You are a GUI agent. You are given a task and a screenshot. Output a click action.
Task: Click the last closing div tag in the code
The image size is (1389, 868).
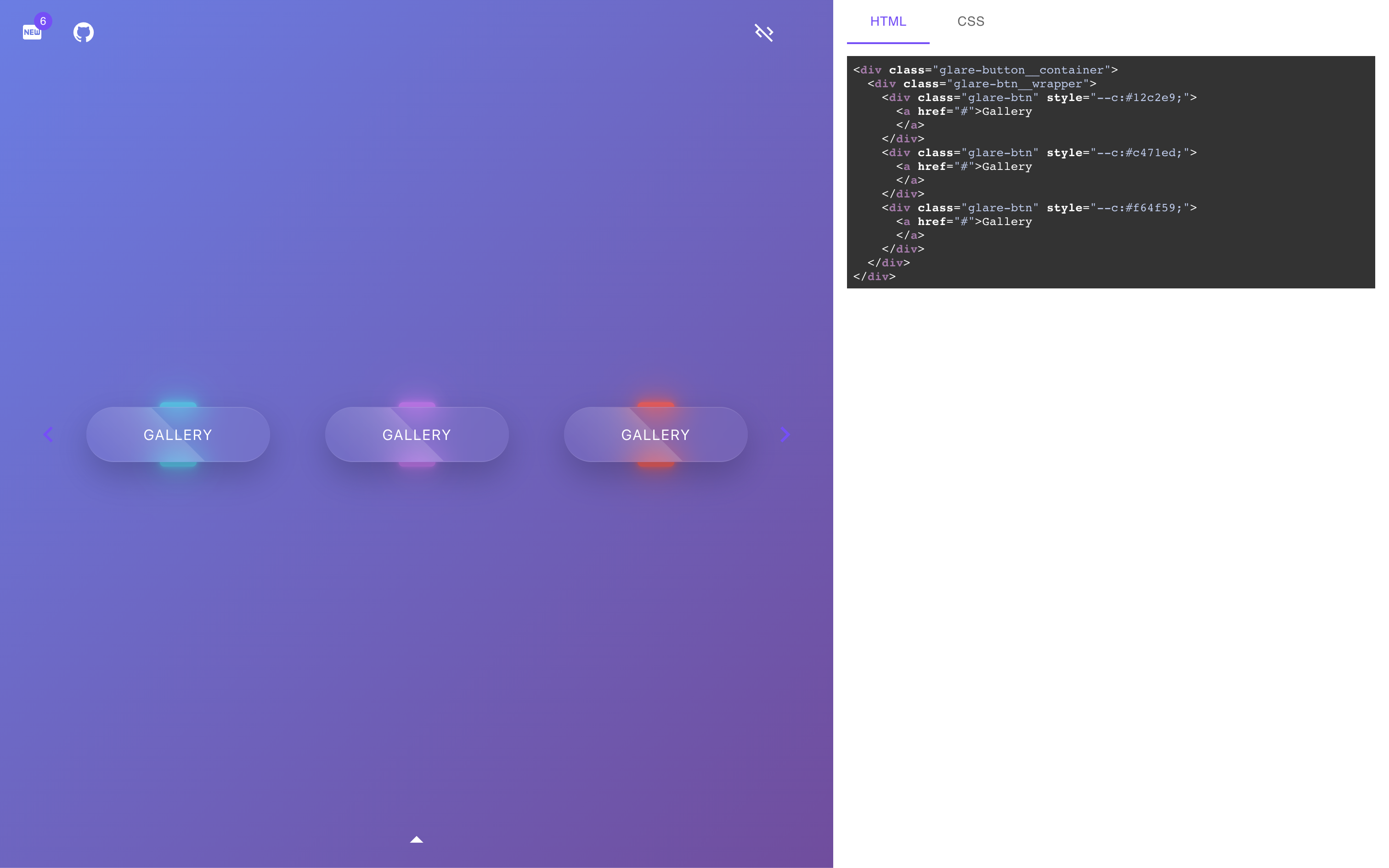tap(874, 276)
